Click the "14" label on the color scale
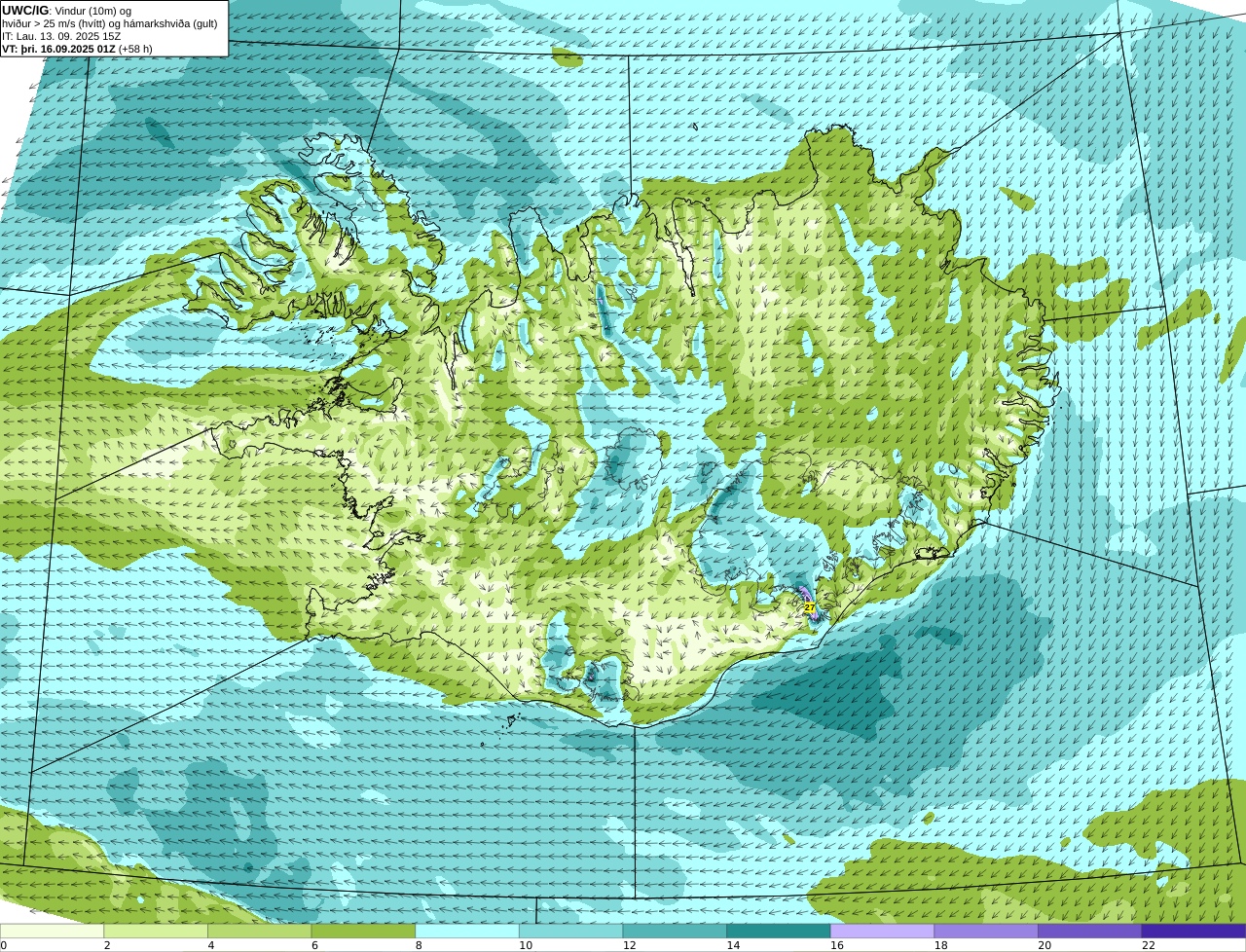 (733, 945)
